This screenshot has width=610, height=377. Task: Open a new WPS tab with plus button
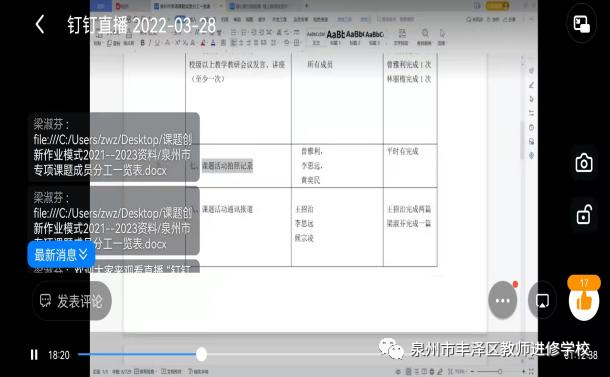pyautogui.click(x=307, y=6)
